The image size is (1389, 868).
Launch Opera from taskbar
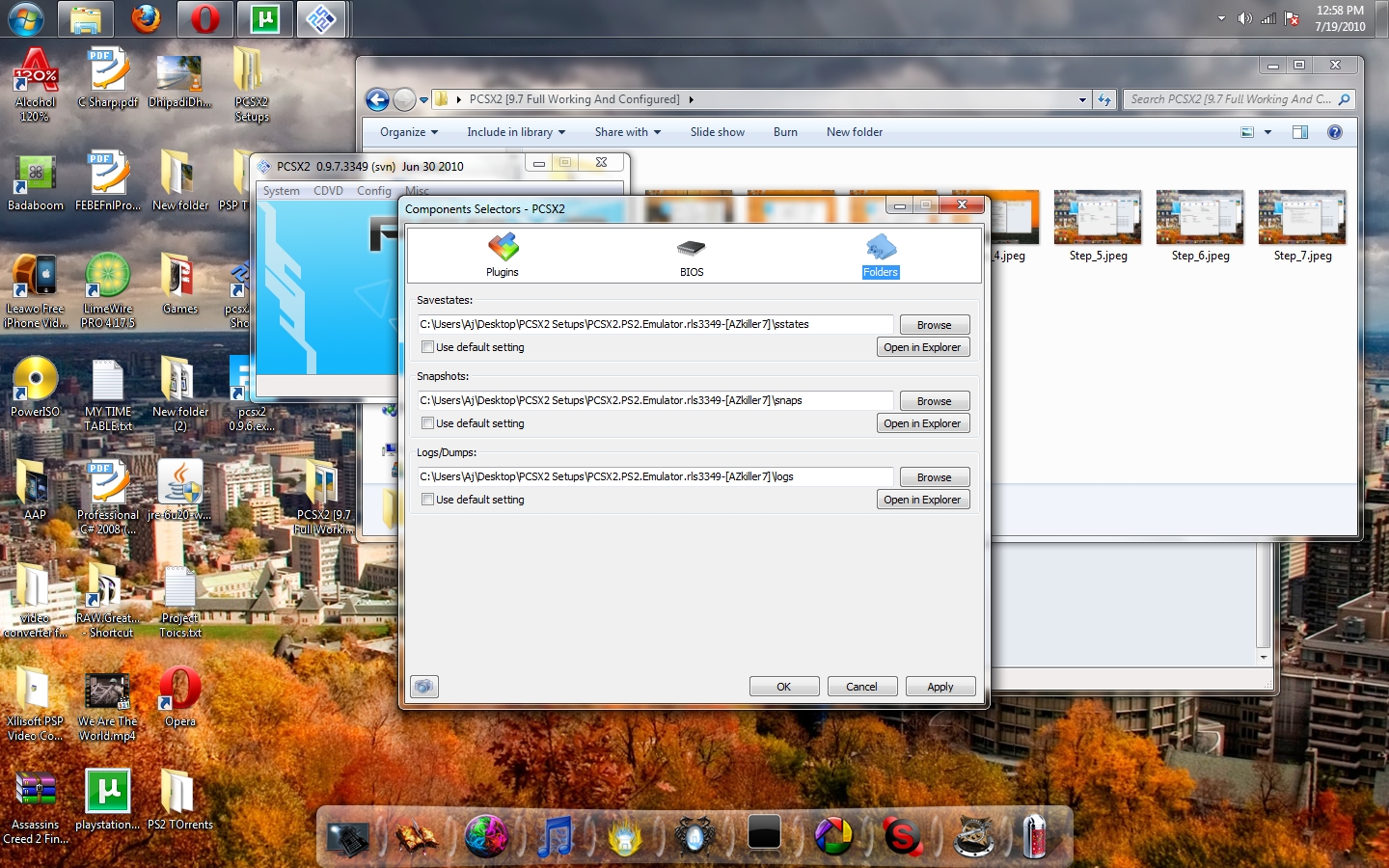(204, 18)
